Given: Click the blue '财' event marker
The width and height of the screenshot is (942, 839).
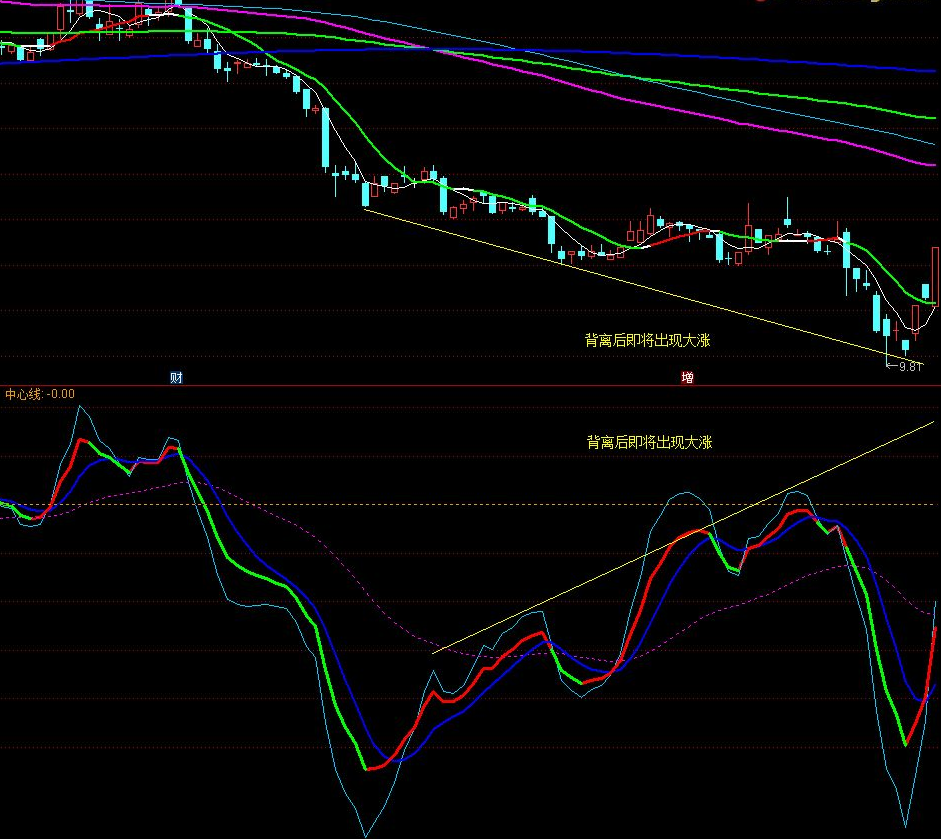Looking at the screenshot, I should pos(176,378).
